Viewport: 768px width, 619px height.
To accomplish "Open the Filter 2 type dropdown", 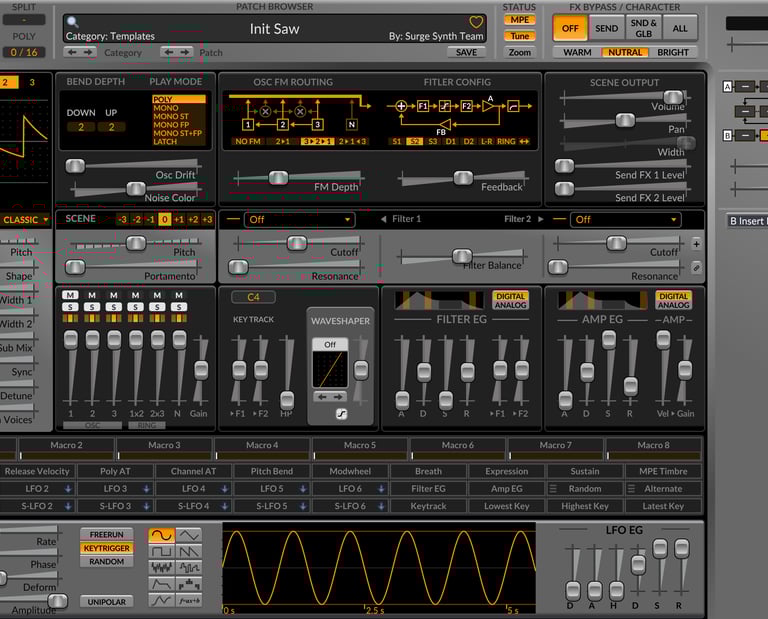I will [x=625, y=219].
